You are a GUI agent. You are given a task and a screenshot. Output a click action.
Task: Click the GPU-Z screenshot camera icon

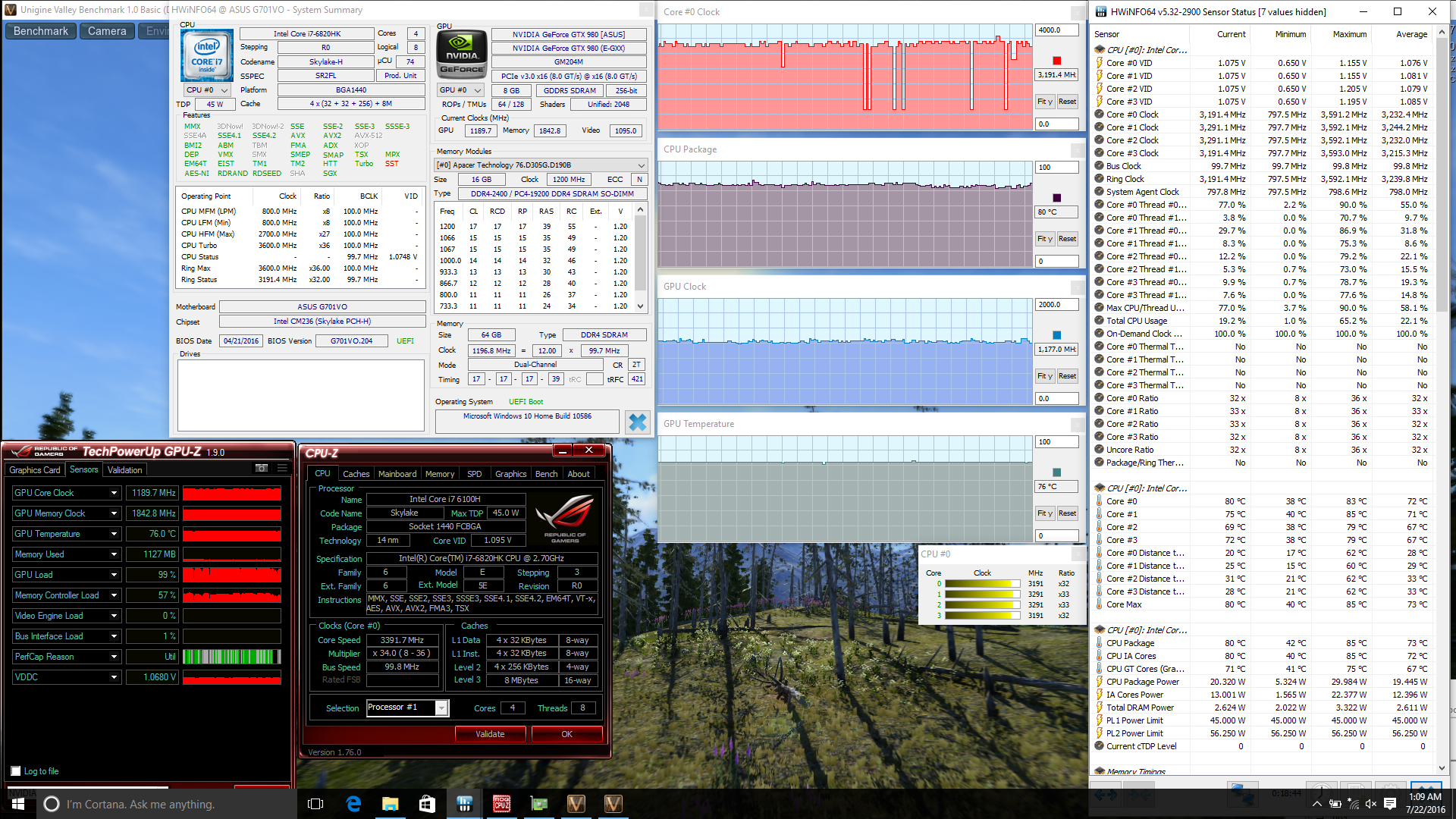point(262,469)
